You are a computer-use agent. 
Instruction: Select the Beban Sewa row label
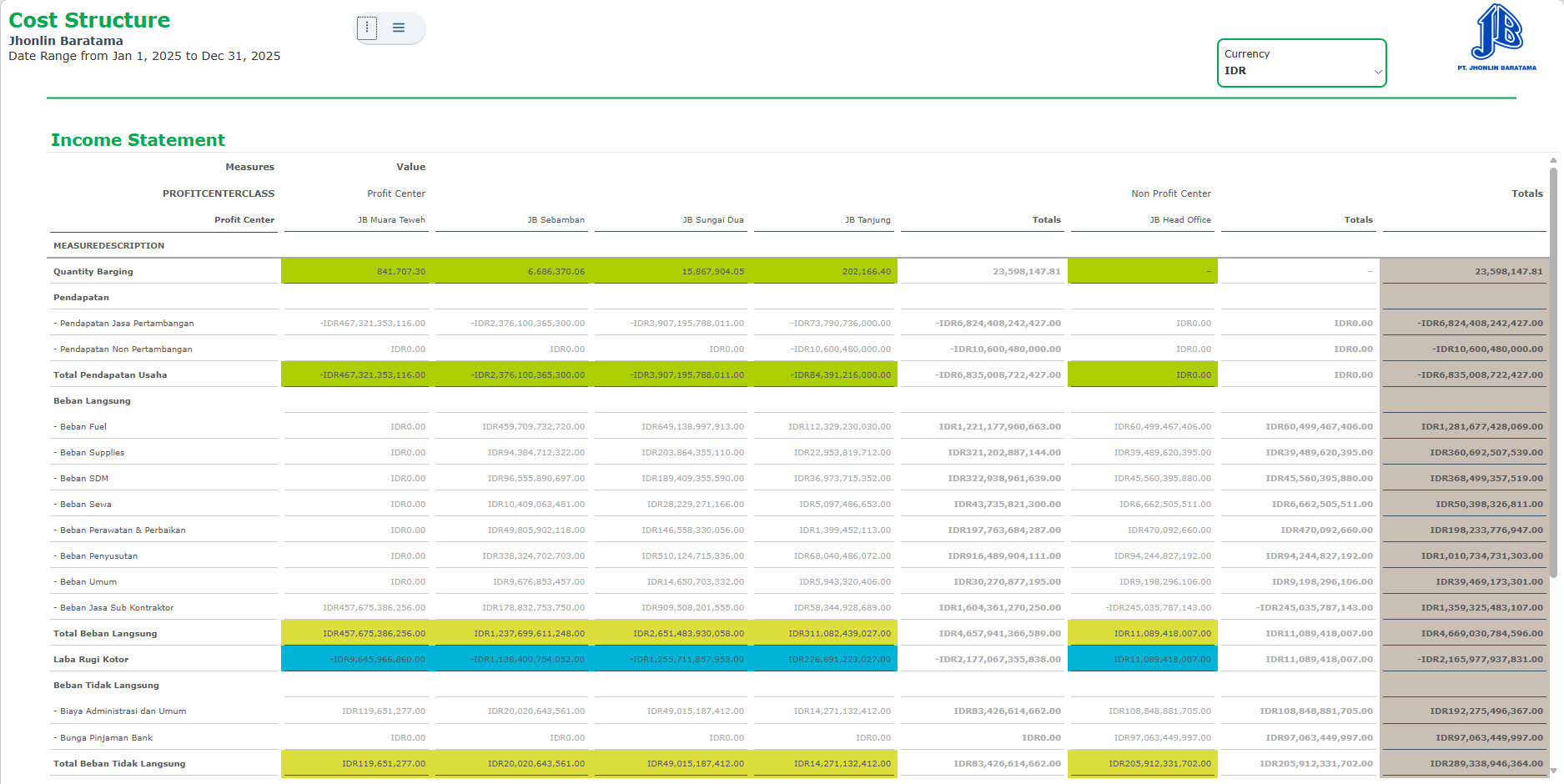83,505
